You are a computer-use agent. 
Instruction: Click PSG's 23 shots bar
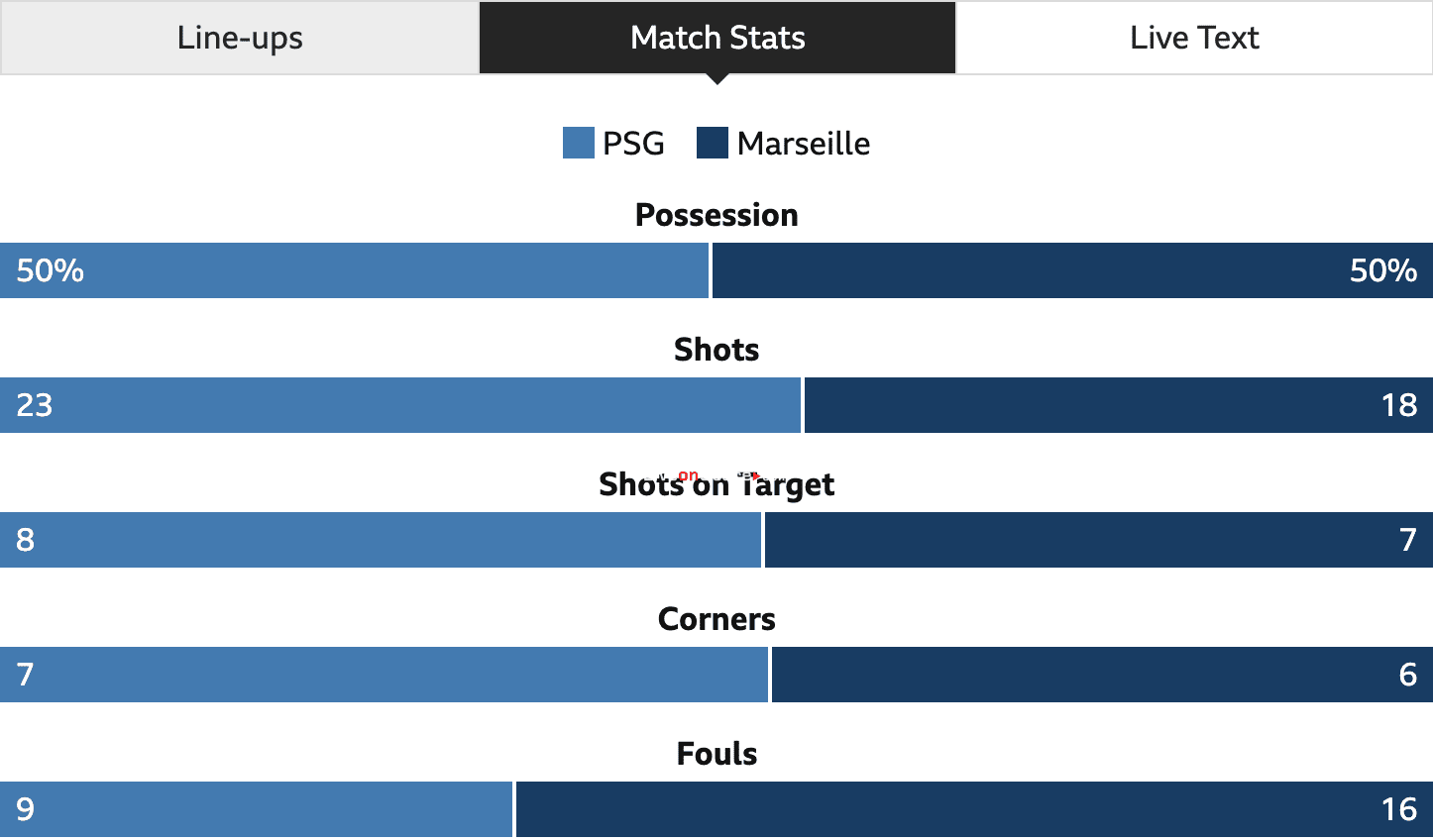[400, 405]
